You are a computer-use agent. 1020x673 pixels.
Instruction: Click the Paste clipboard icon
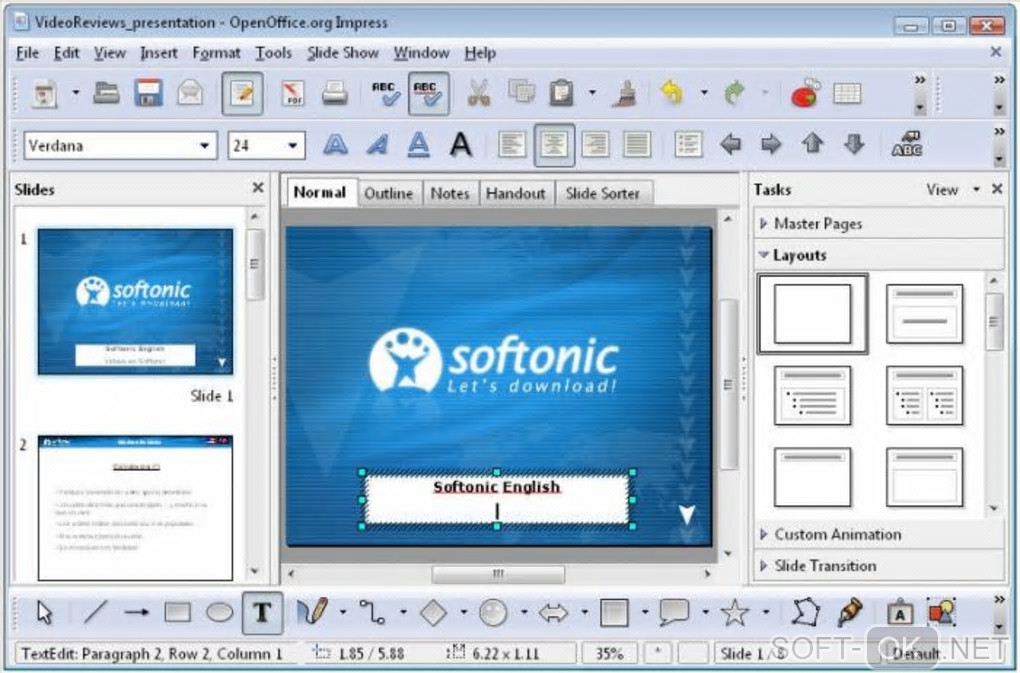pos(561,93)
